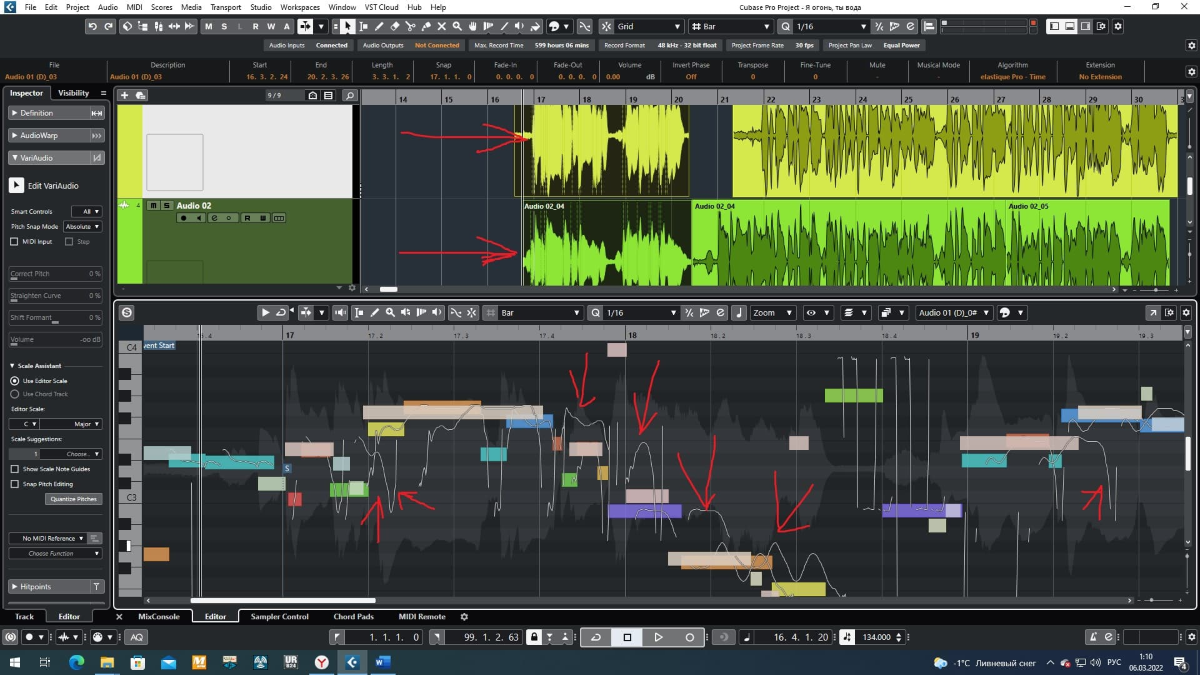This screenshot has width=1200, height=675.
Task: Open the Setup gear in the main toolbar
Action: pos(1118,26)
